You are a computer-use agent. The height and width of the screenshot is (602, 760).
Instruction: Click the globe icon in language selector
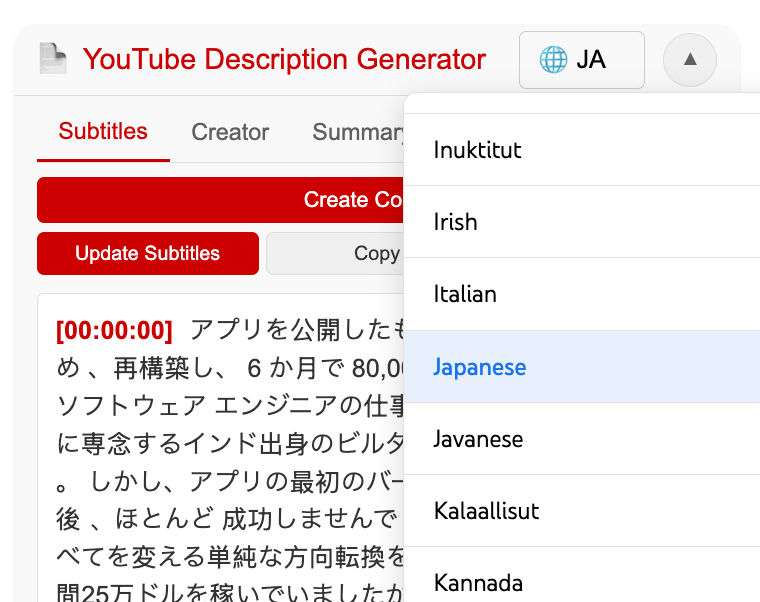tap(553, 60)
